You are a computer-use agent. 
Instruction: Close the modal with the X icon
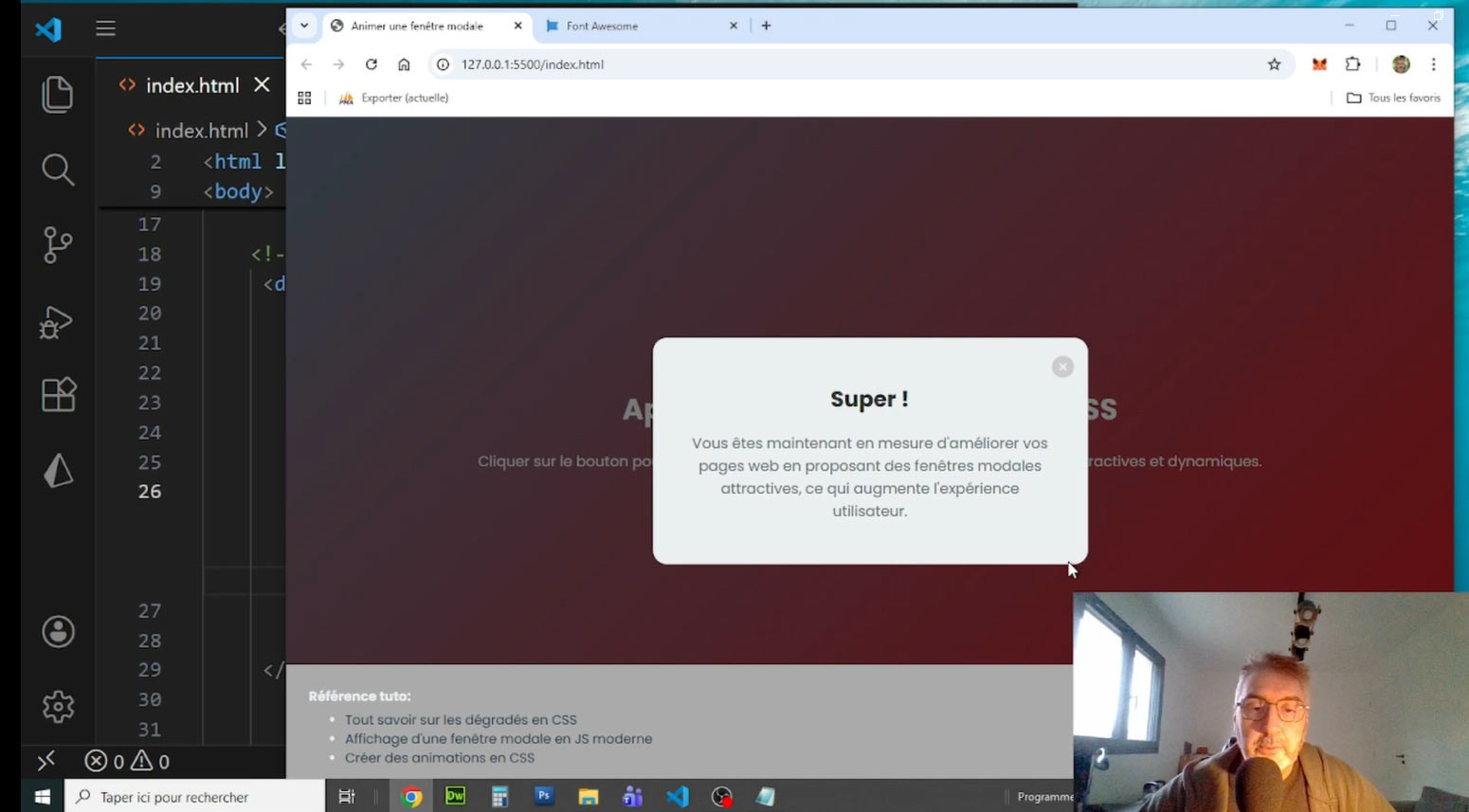tap(1062, 367)
